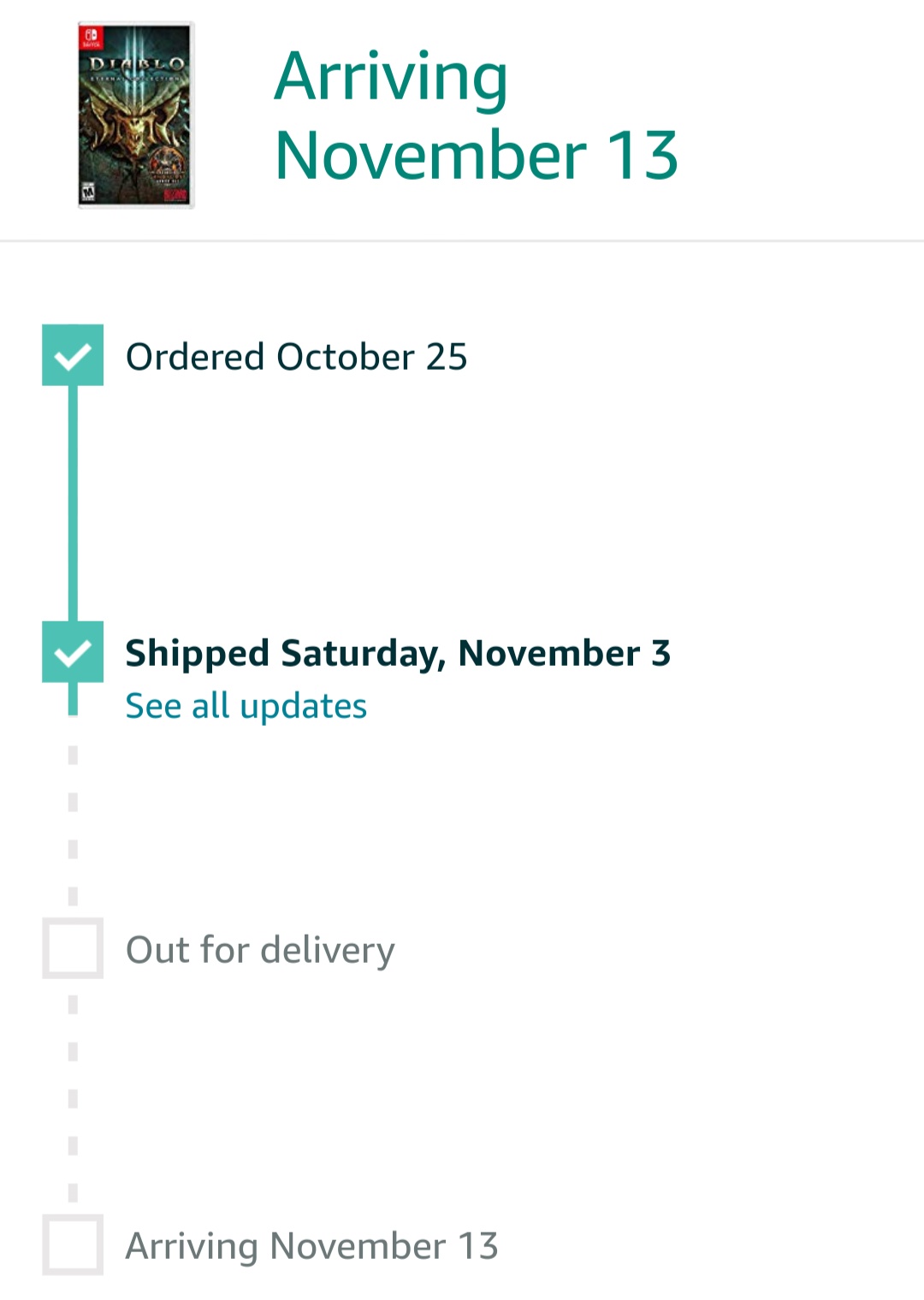Tap the Ordered October 25 status text
924x1300 pixels.
click(296, 357)
